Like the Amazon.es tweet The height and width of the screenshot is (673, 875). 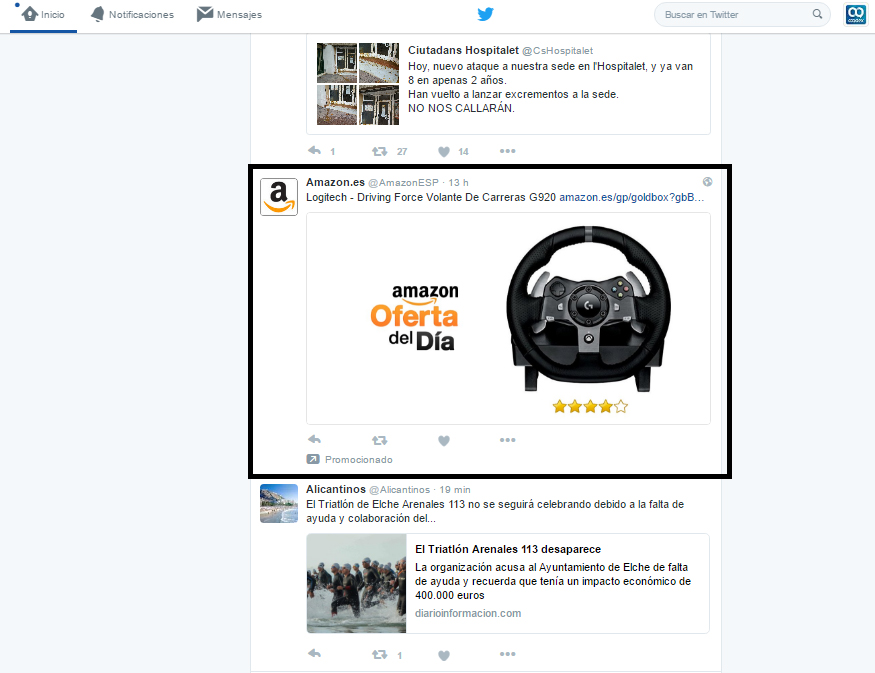(x=444, y=440)
